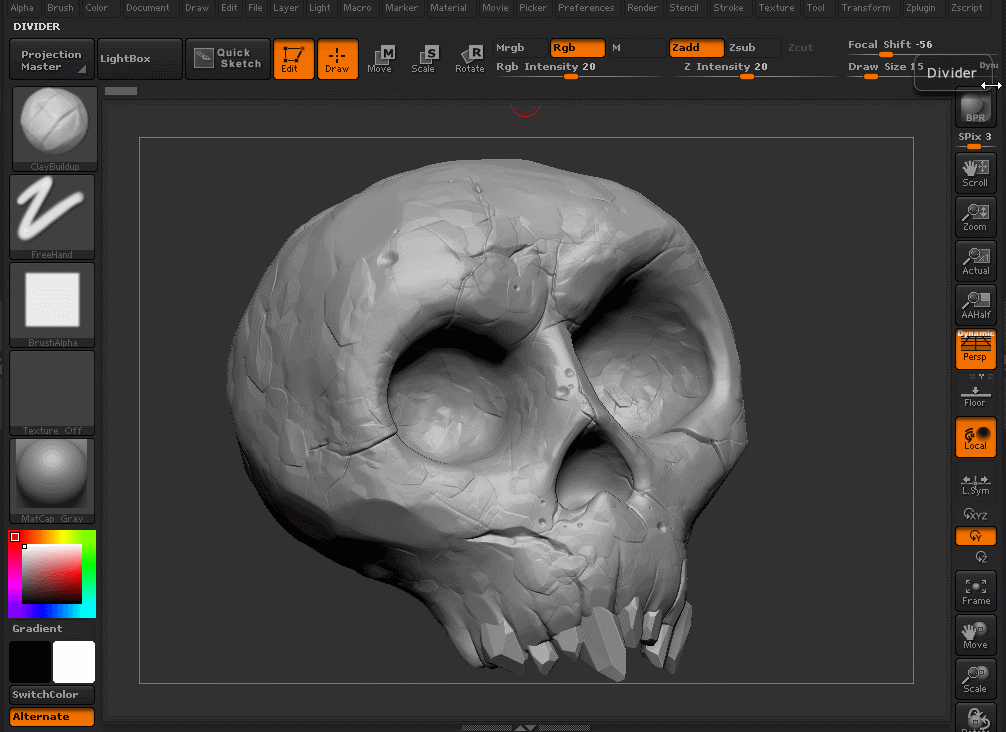1006x732 pixels.
Task: Toggle L.Sym local symmetry
Action: 975,485
